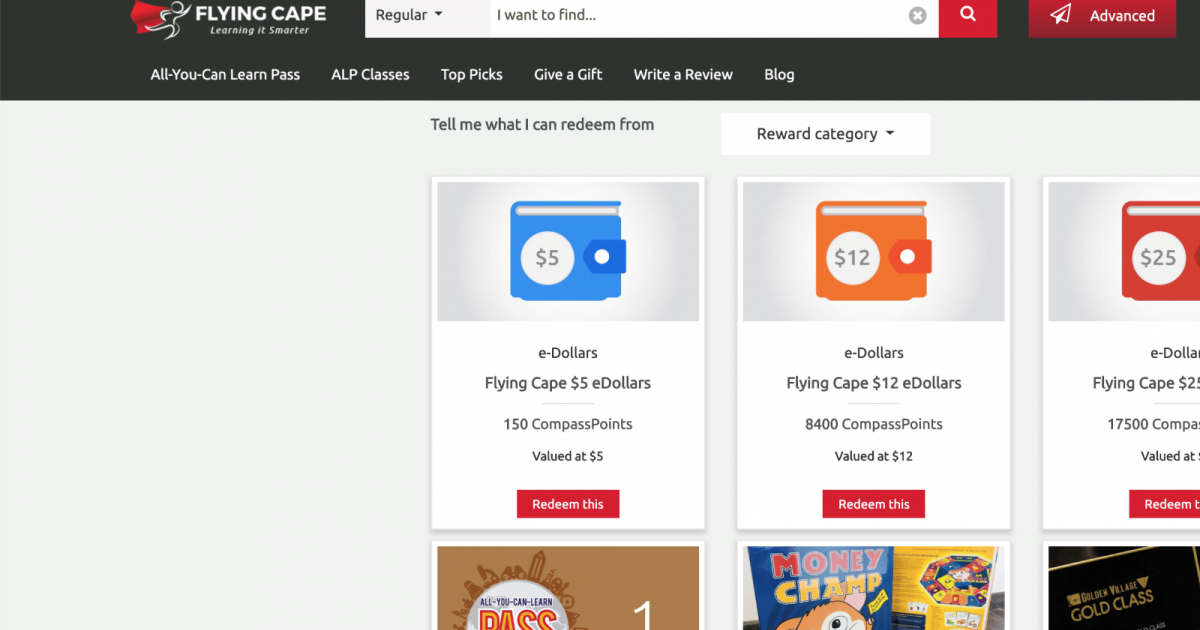Click 'Valued at $12' text
Viewport: 1200px width, 630px height.
[x=874, y=456]
